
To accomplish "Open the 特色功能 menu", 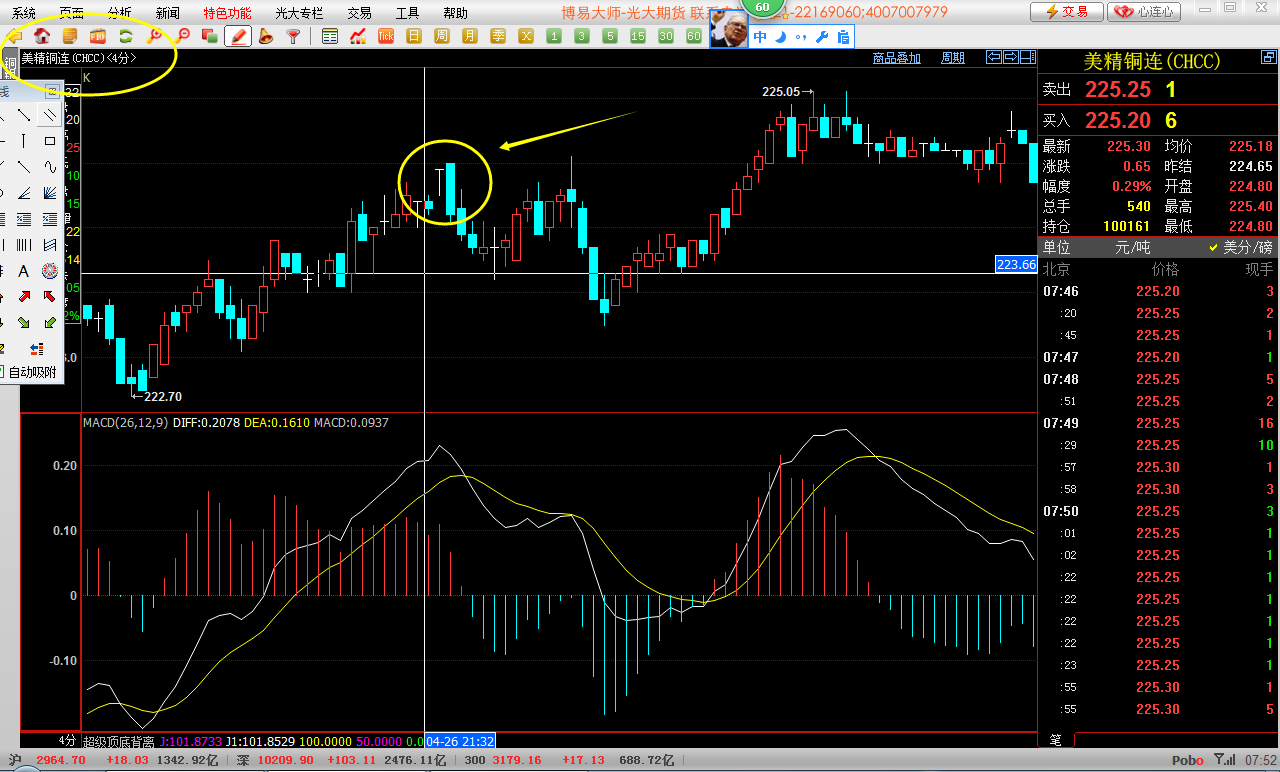I will [x=227, y=13].
